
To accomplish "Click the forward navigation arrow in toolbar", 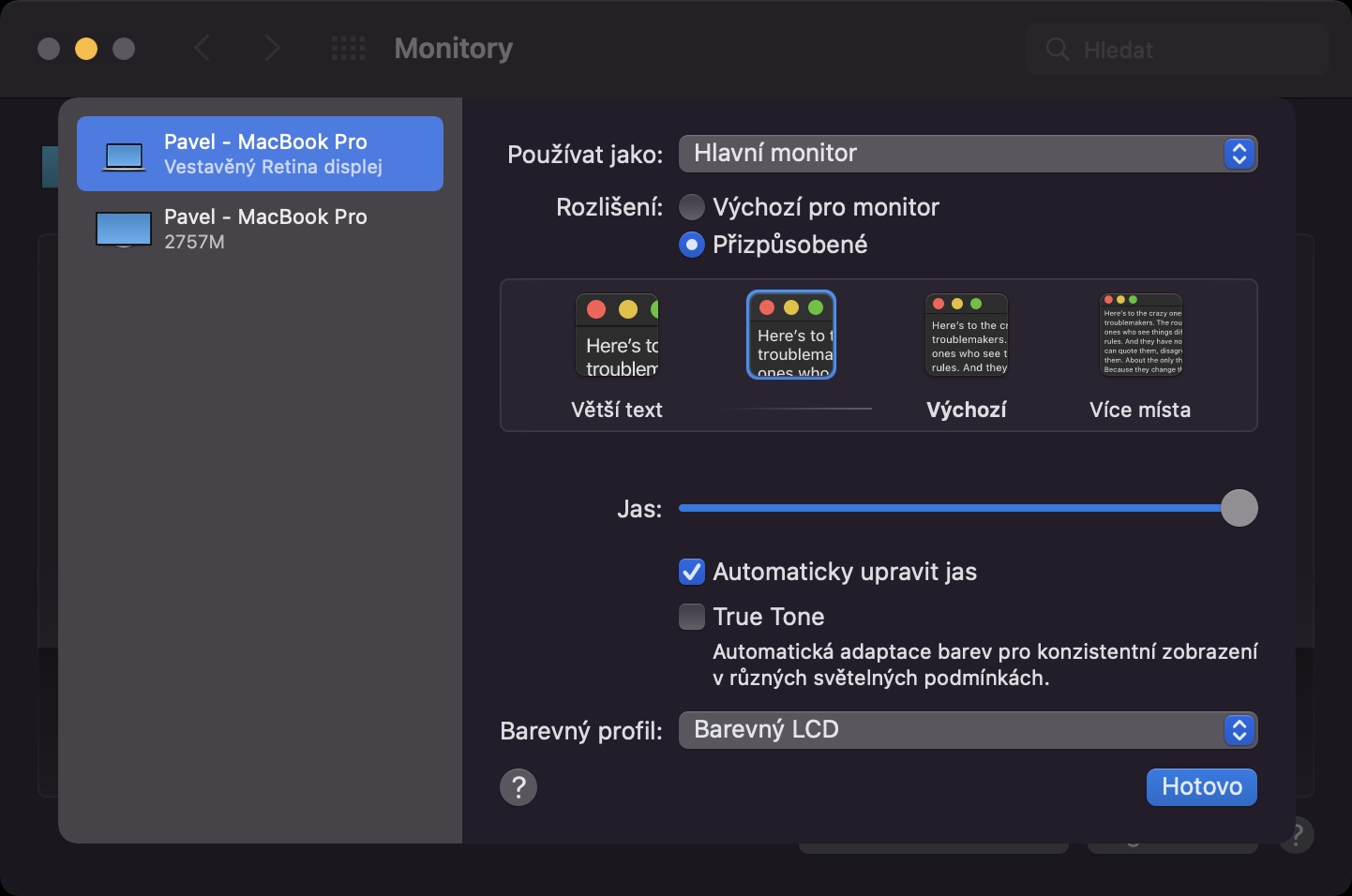I will click(x=272, y=49).
